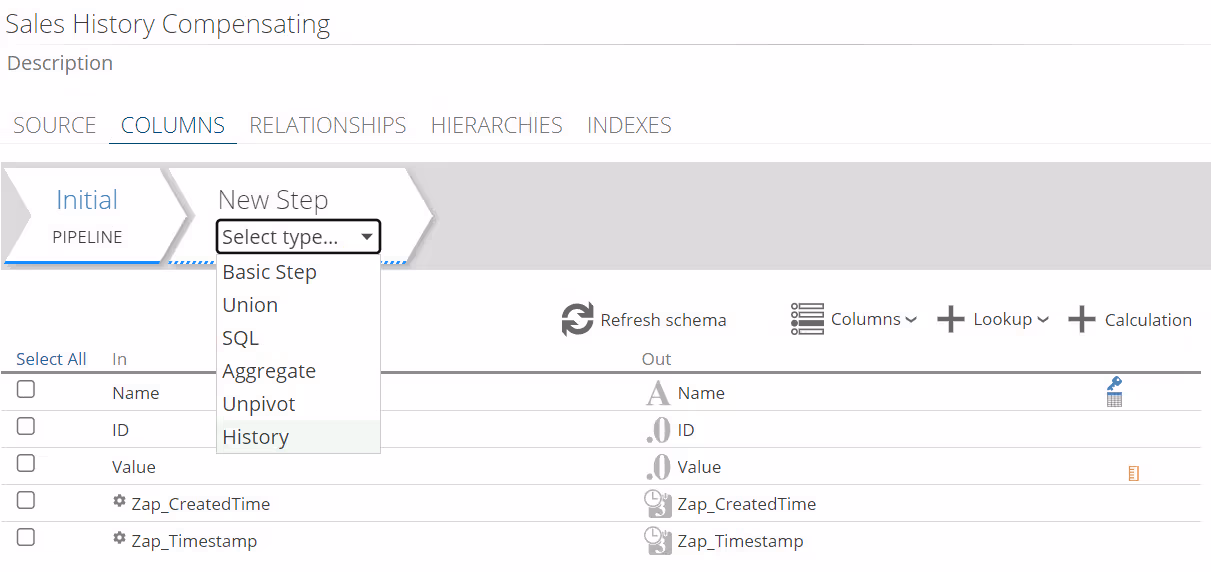Click the Select All link
Viewport: 1211px width, 572px height.
[51, 359]
